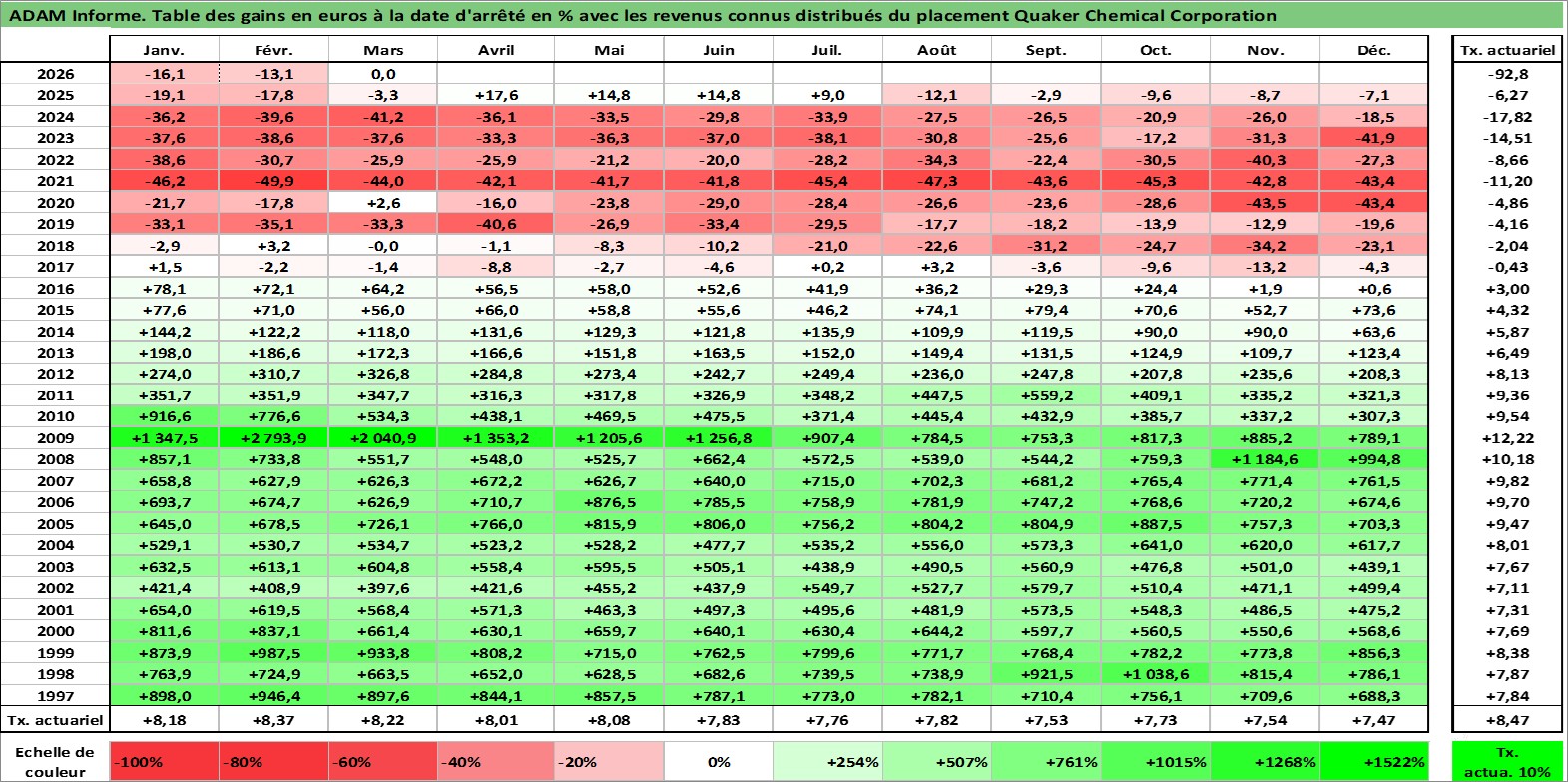This screenshot has height=782, width=1568.
Task: Select the +2 793,9 cell
Action: pyautogui.click(x=273, y=438)
